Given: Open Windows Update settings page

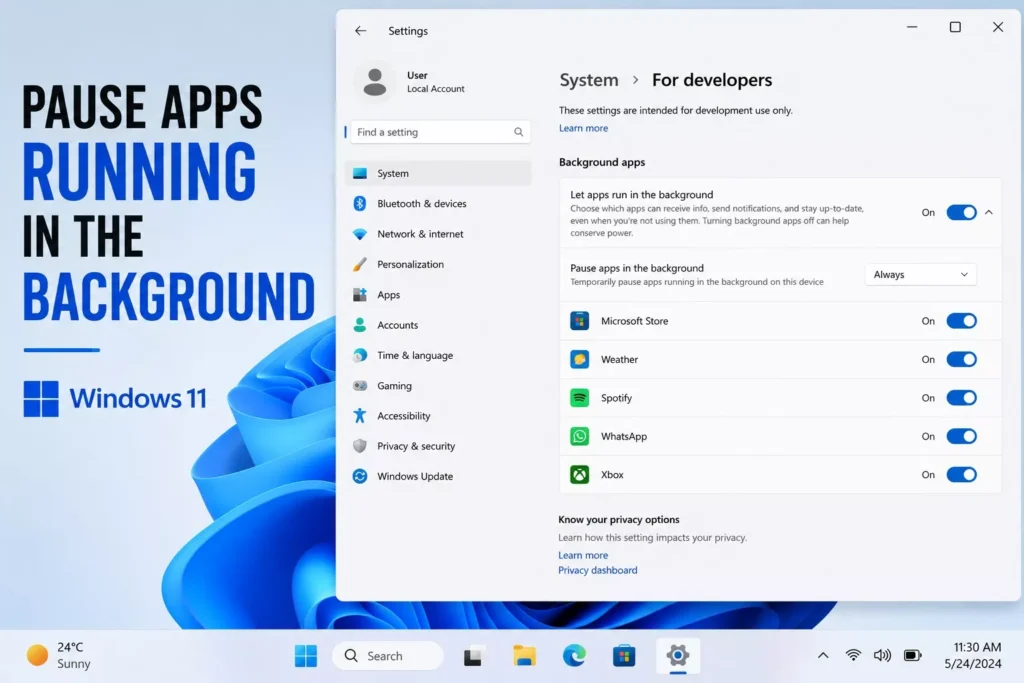Looking at the screenshot, I should pyautogui.click(x=438, y=476).
